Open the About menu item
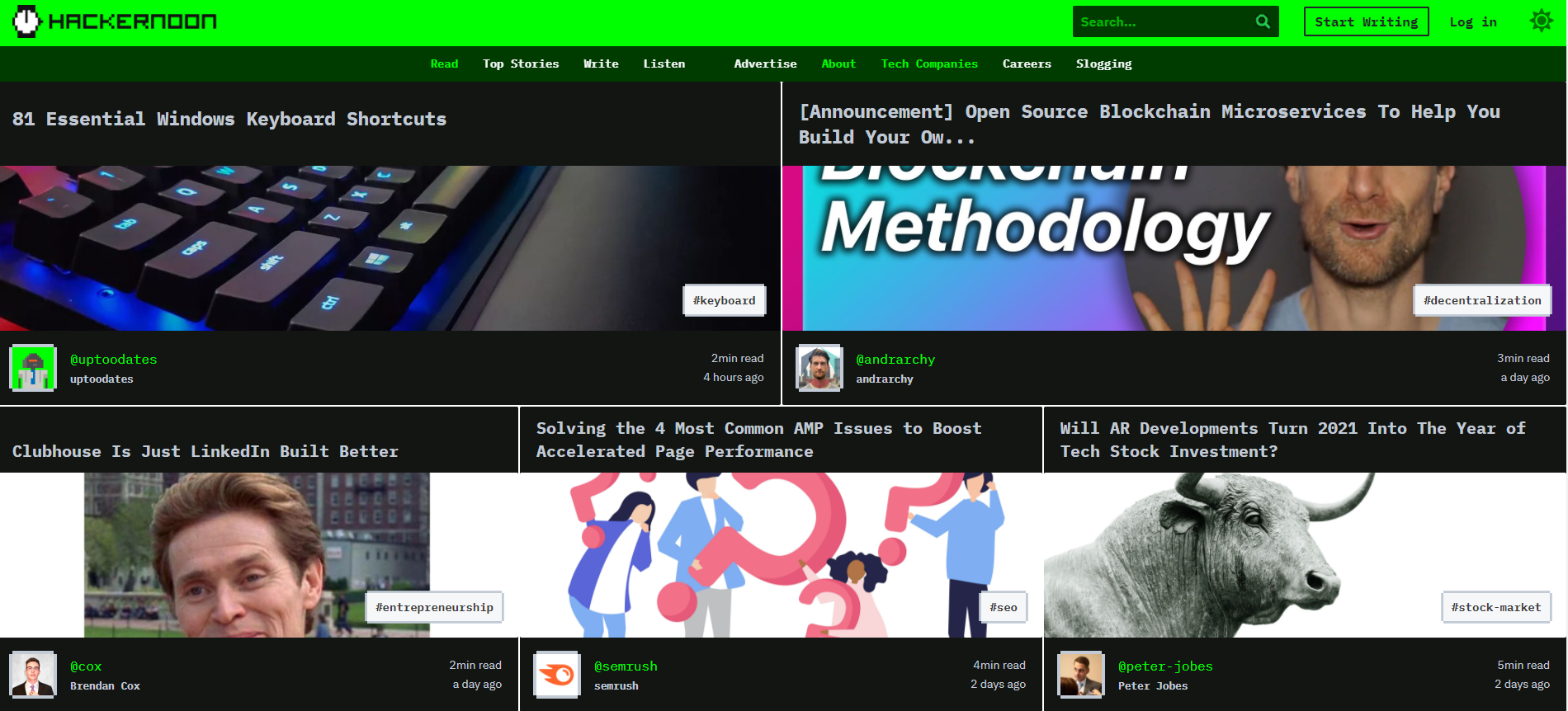This screenshot has height=711, width=1568. [x=838, y=64]
